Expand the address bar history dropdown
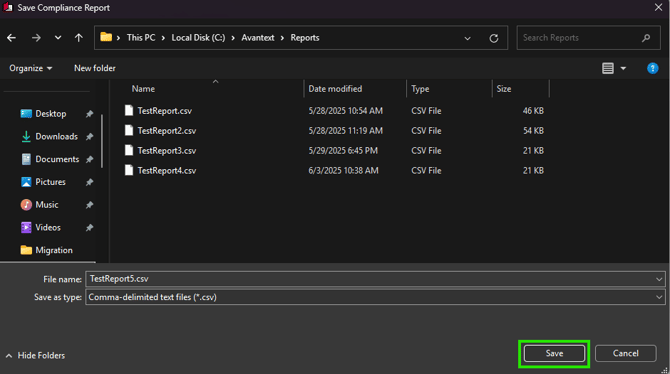 (467, 38)
